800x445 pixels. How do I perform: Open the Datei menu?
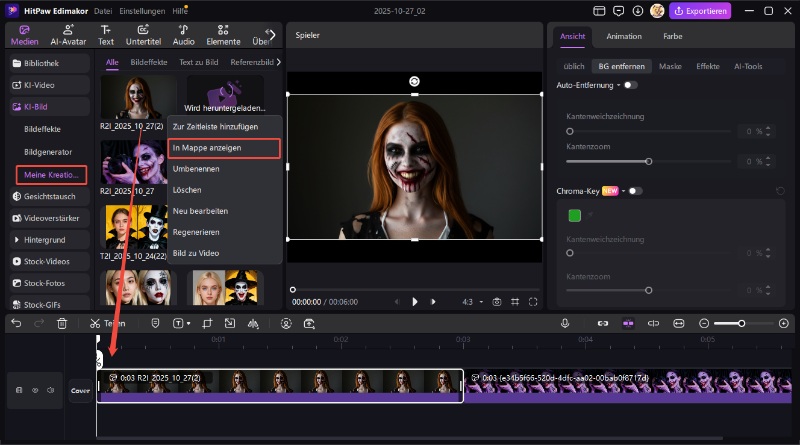pos(103,11)
